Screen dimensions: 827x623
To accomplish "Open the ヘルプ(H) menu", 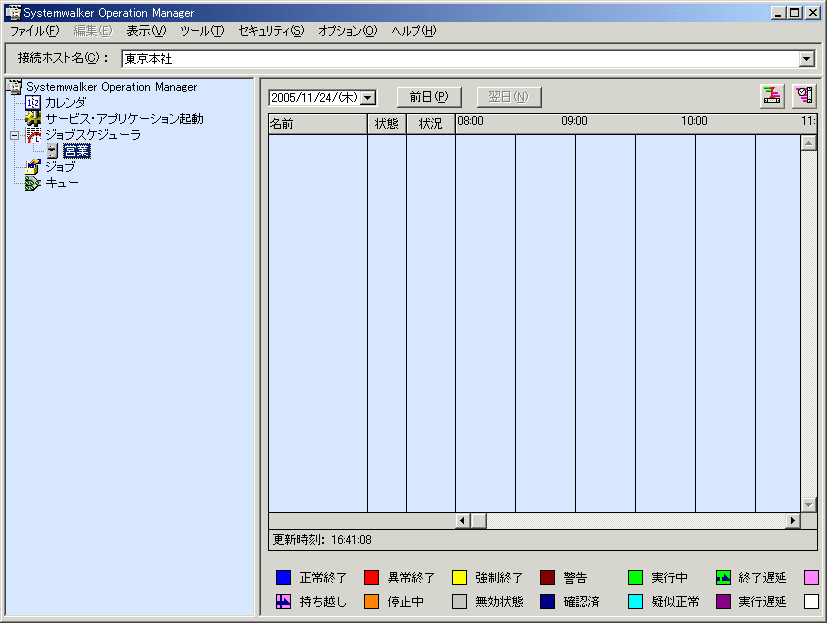I will [414, 31].
